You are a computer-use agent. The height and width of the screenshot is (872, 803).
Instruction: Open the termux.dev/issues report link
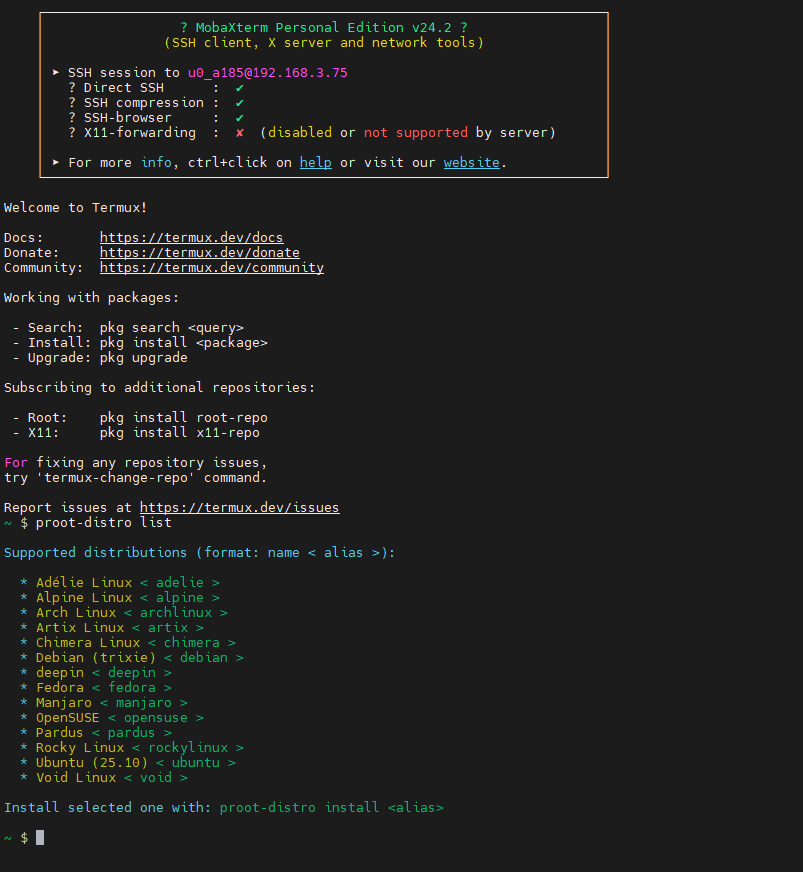[239, 508]
